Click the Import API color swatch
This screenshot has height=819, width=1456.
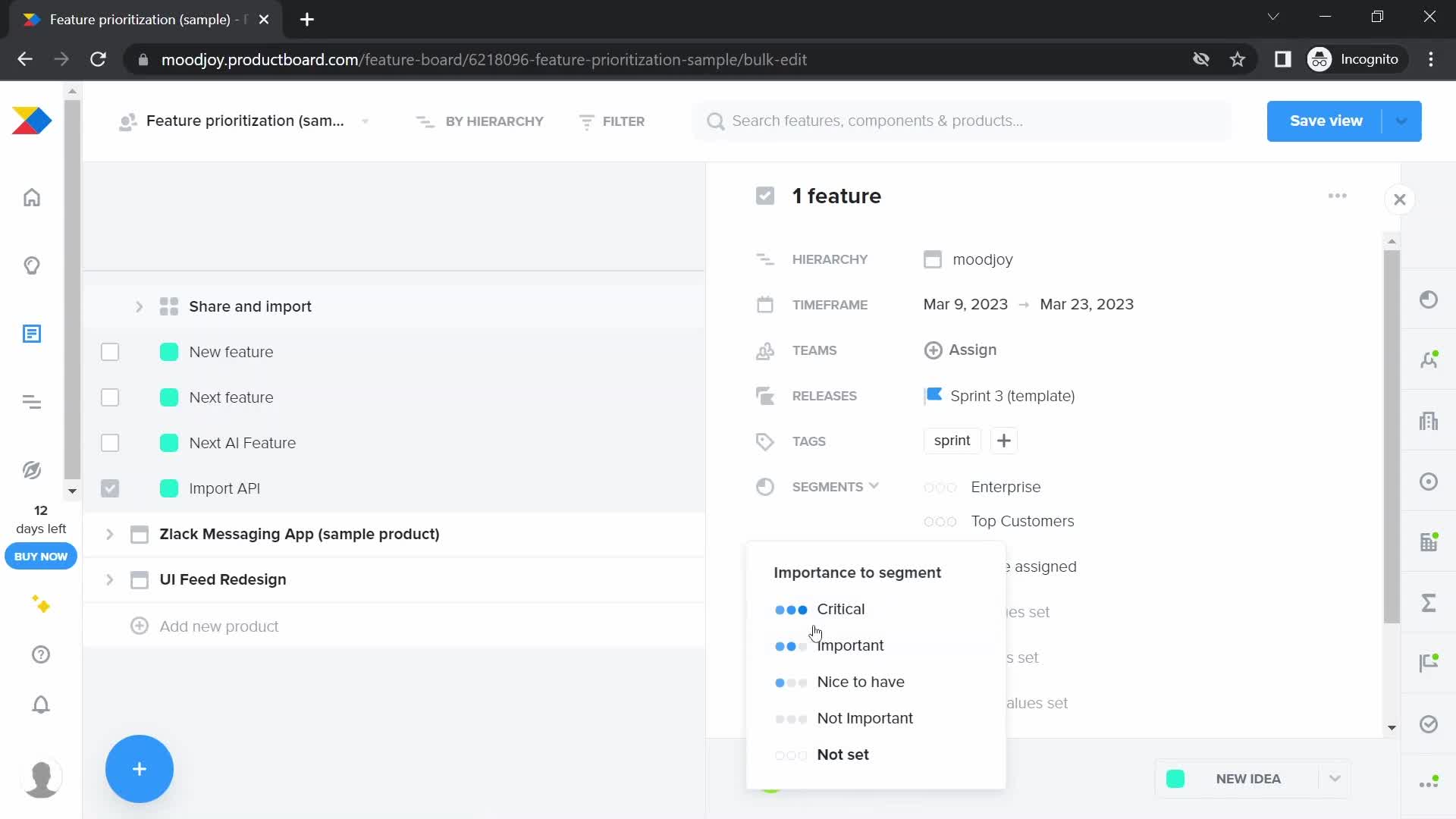(x=169, y=488)
